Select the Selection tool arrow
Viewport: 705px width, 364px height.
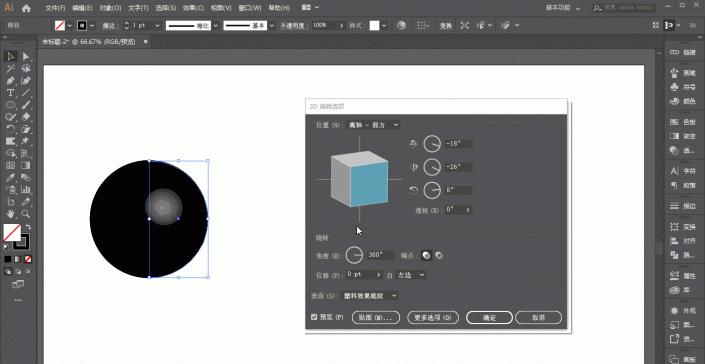click(x=11, y=56)
